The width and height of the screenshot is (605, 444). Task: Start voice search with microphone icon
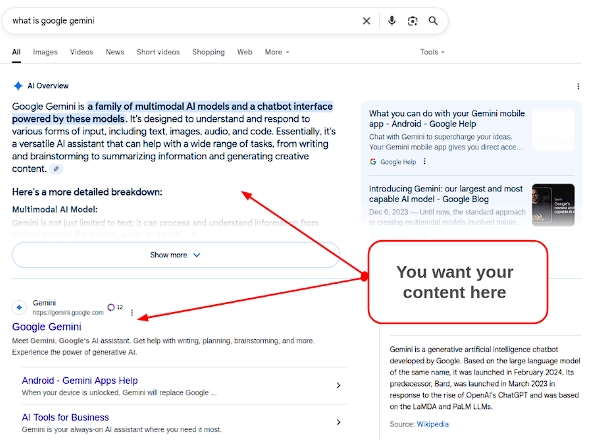click(392, 20)
